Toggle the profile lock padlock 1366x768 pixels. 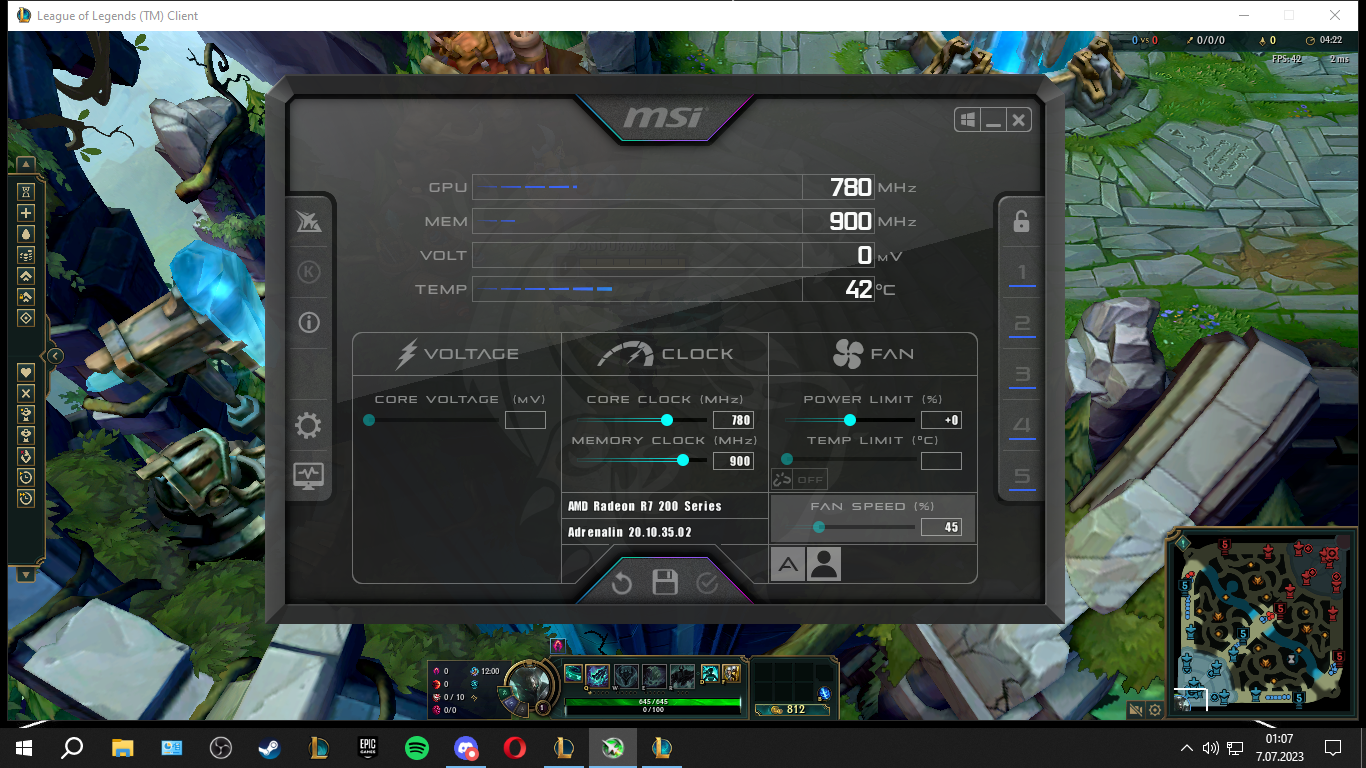click(x=1021, y=221)
